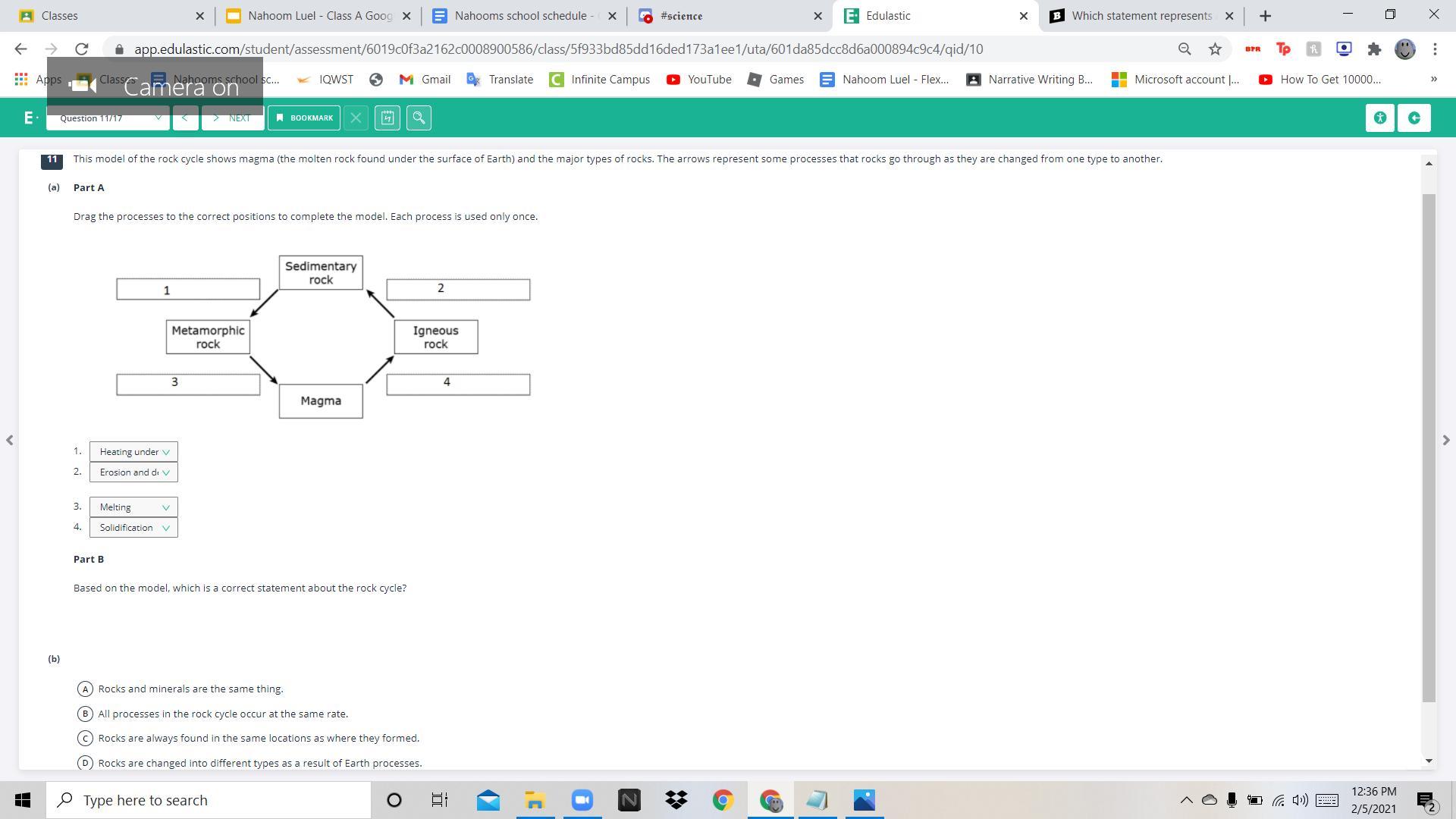Click the magnifier zoom tool icon
Viewport: 1456px width, 819px height.
[419, 118]
